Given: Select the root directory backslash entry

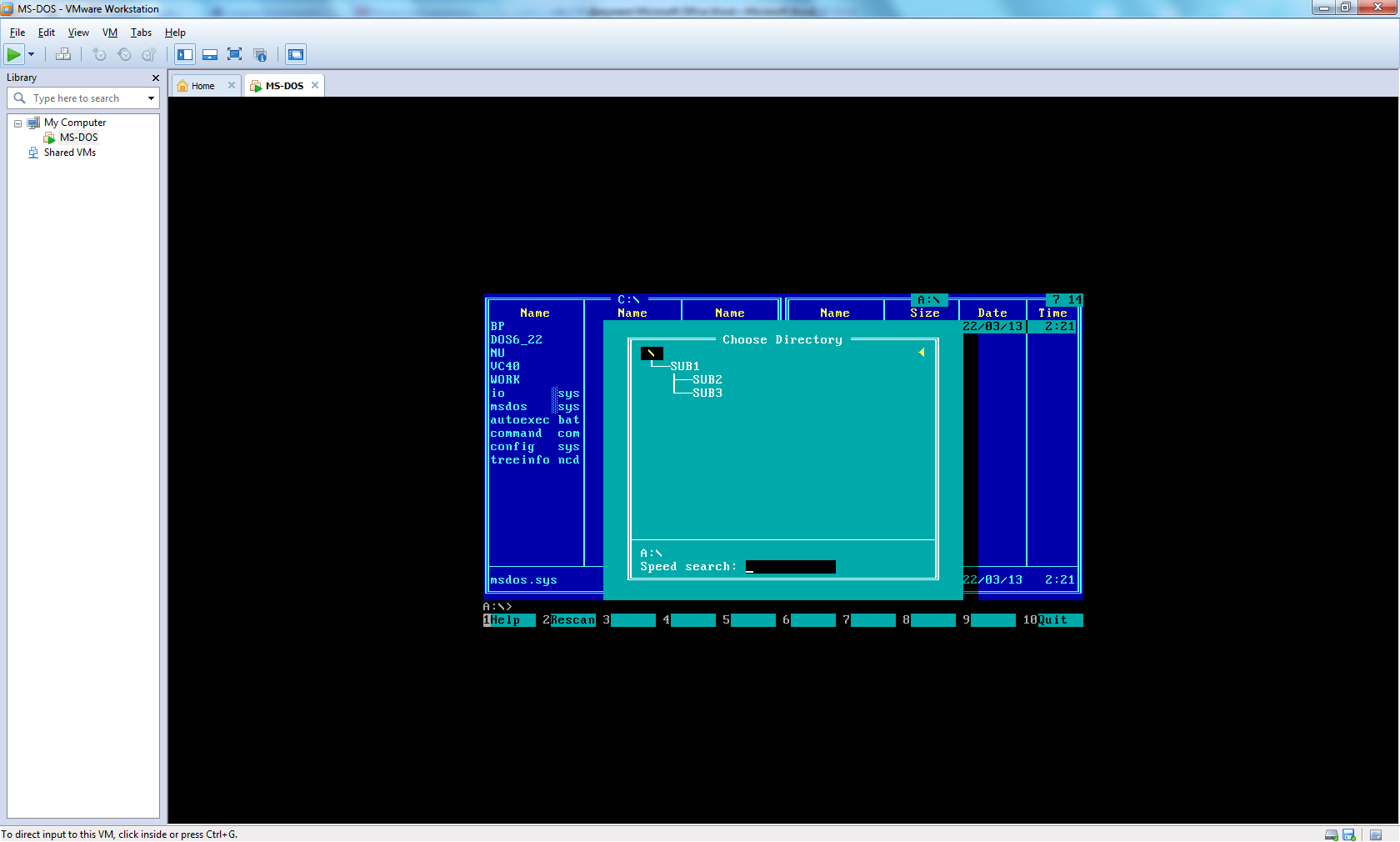Looking at the screenshot, I should point(652,353).
